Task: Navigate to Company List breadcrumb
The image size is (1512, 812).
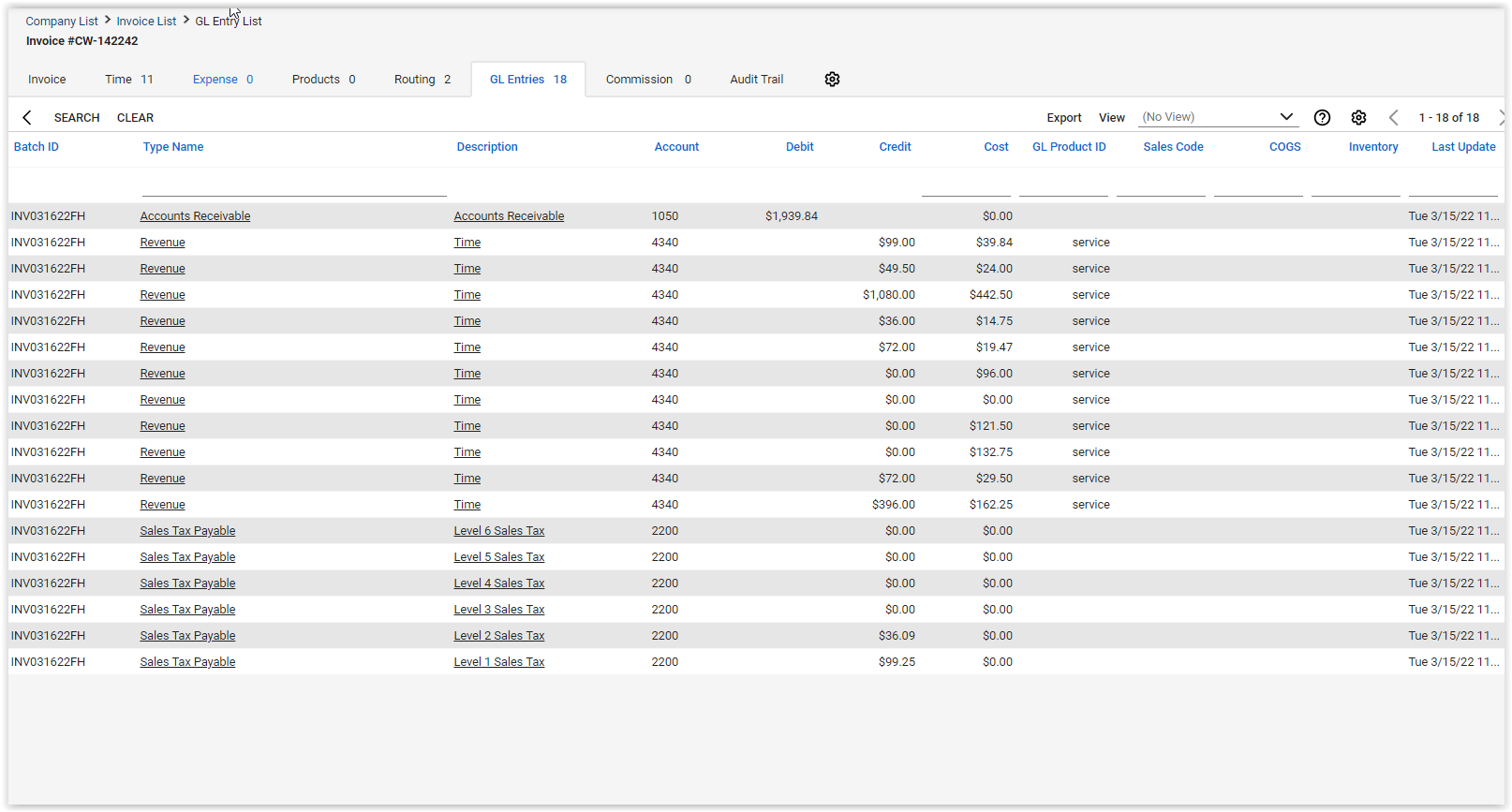Action: point(62,22)
